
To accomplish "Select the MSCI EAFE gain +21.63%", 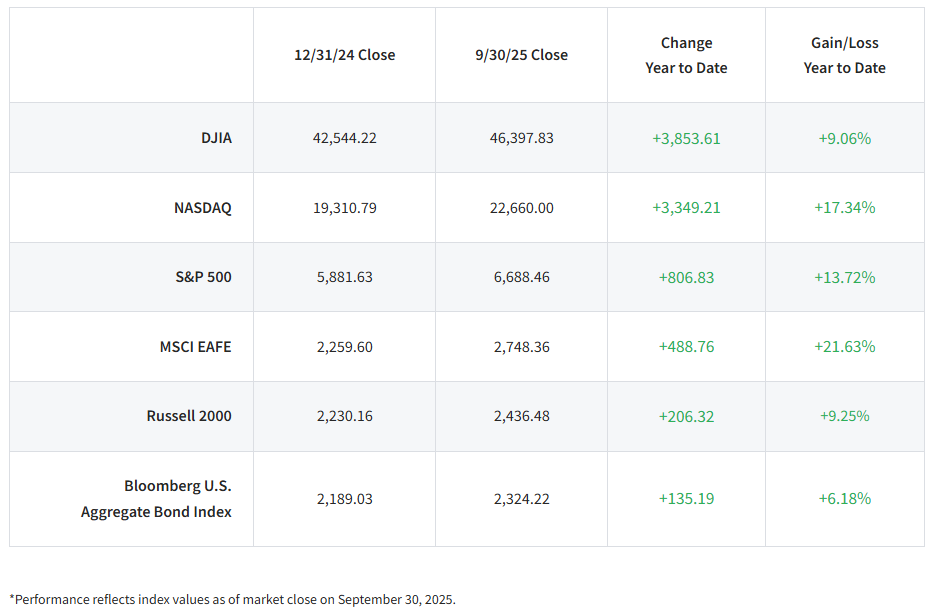I will pos(844,347).
